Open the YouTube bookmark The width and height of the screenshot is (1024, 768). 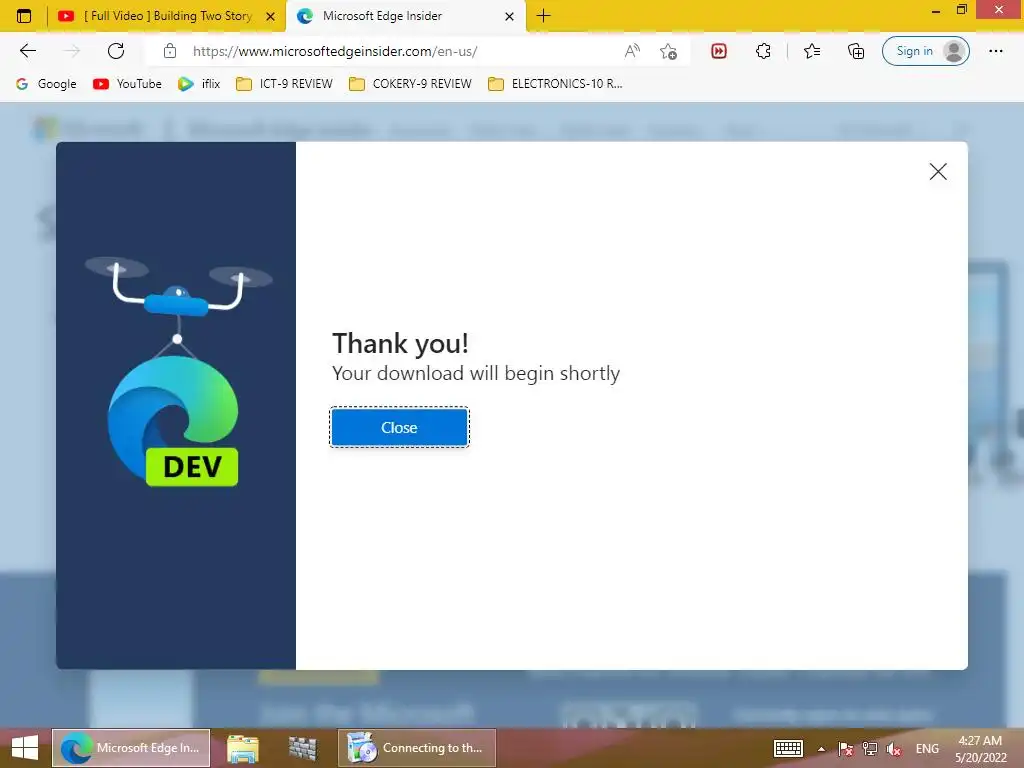coord(127,84)
